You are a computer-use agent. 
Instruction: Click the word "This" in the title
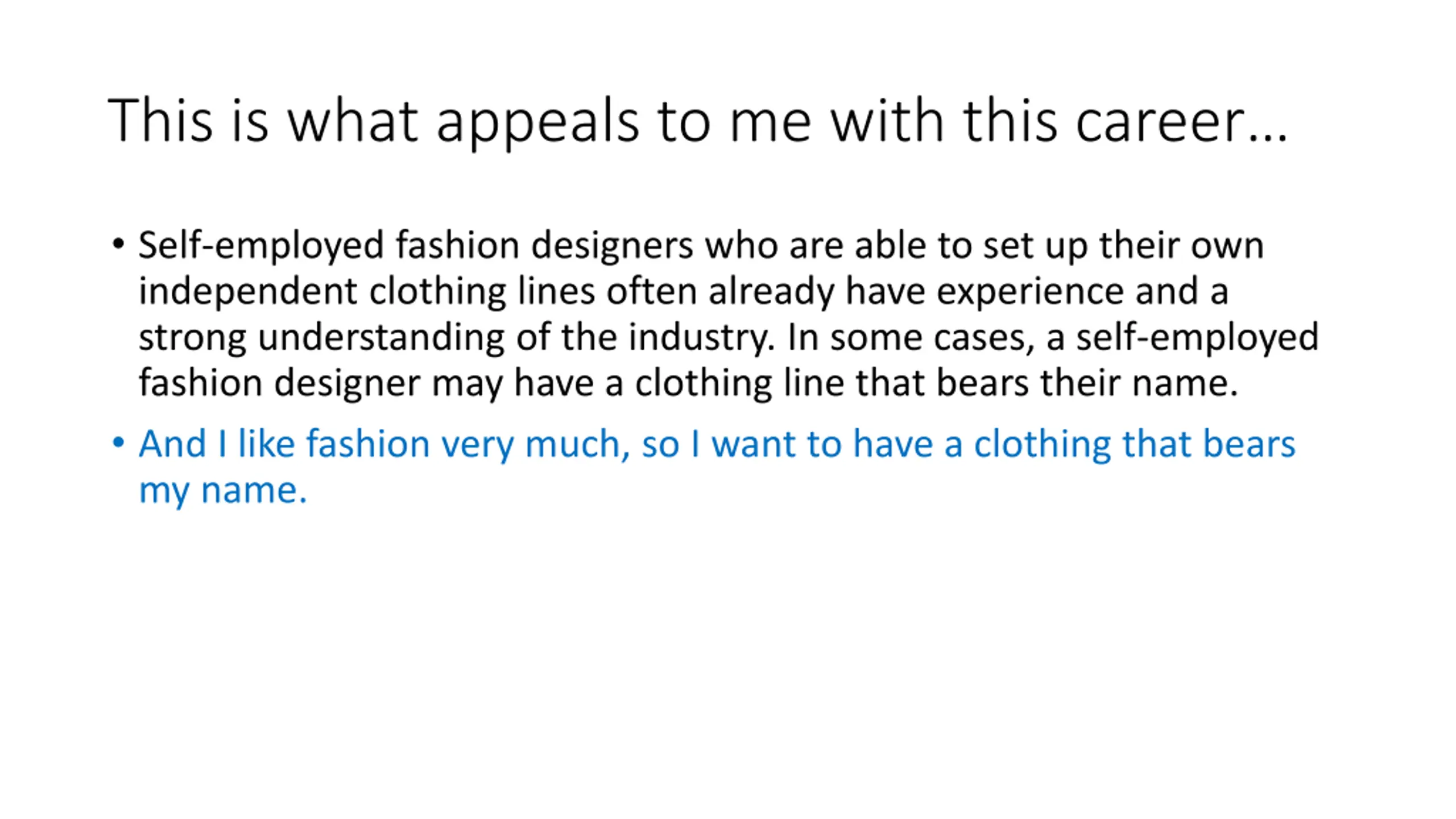tap(160, 121)
